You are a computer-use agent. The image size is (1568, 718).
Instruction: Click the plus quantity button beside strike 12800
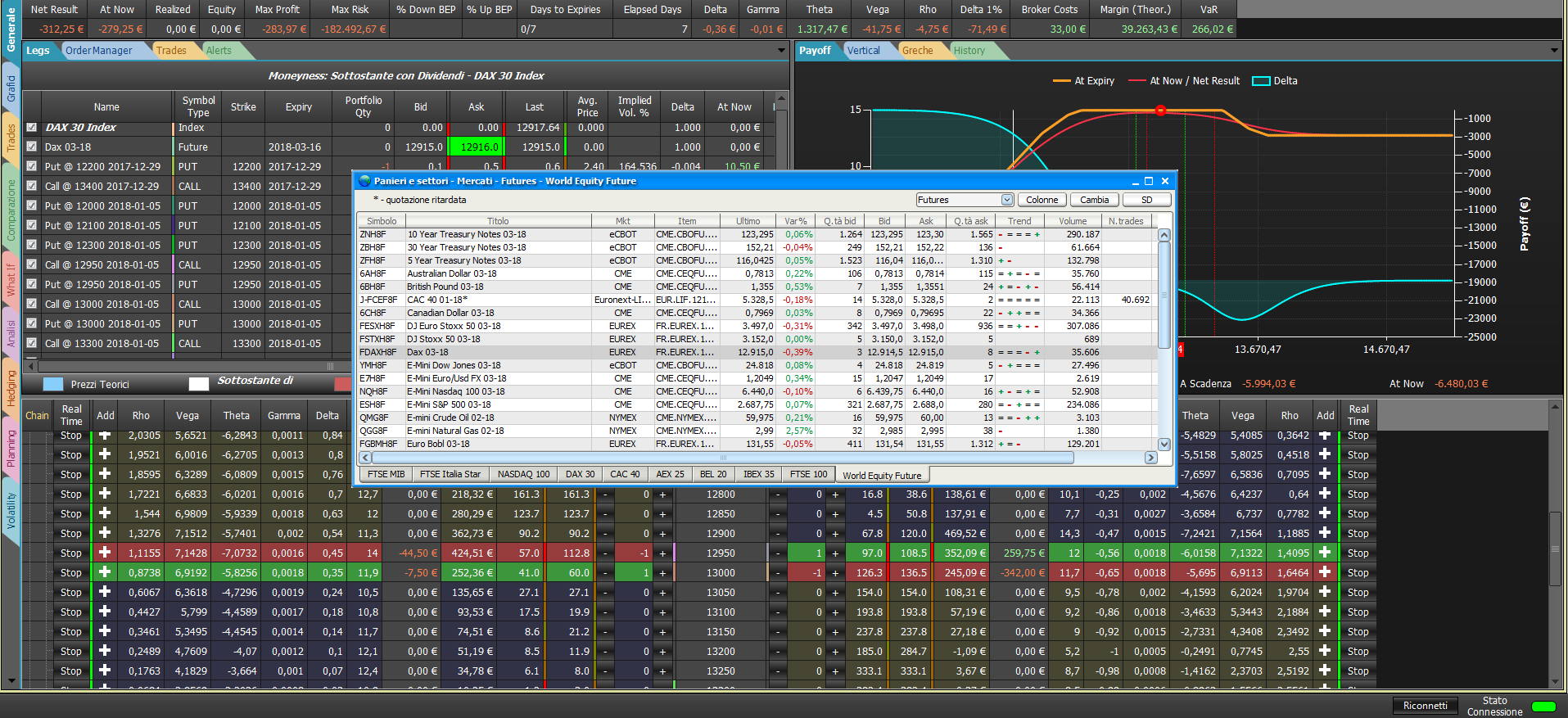click(x=662, y=494)
